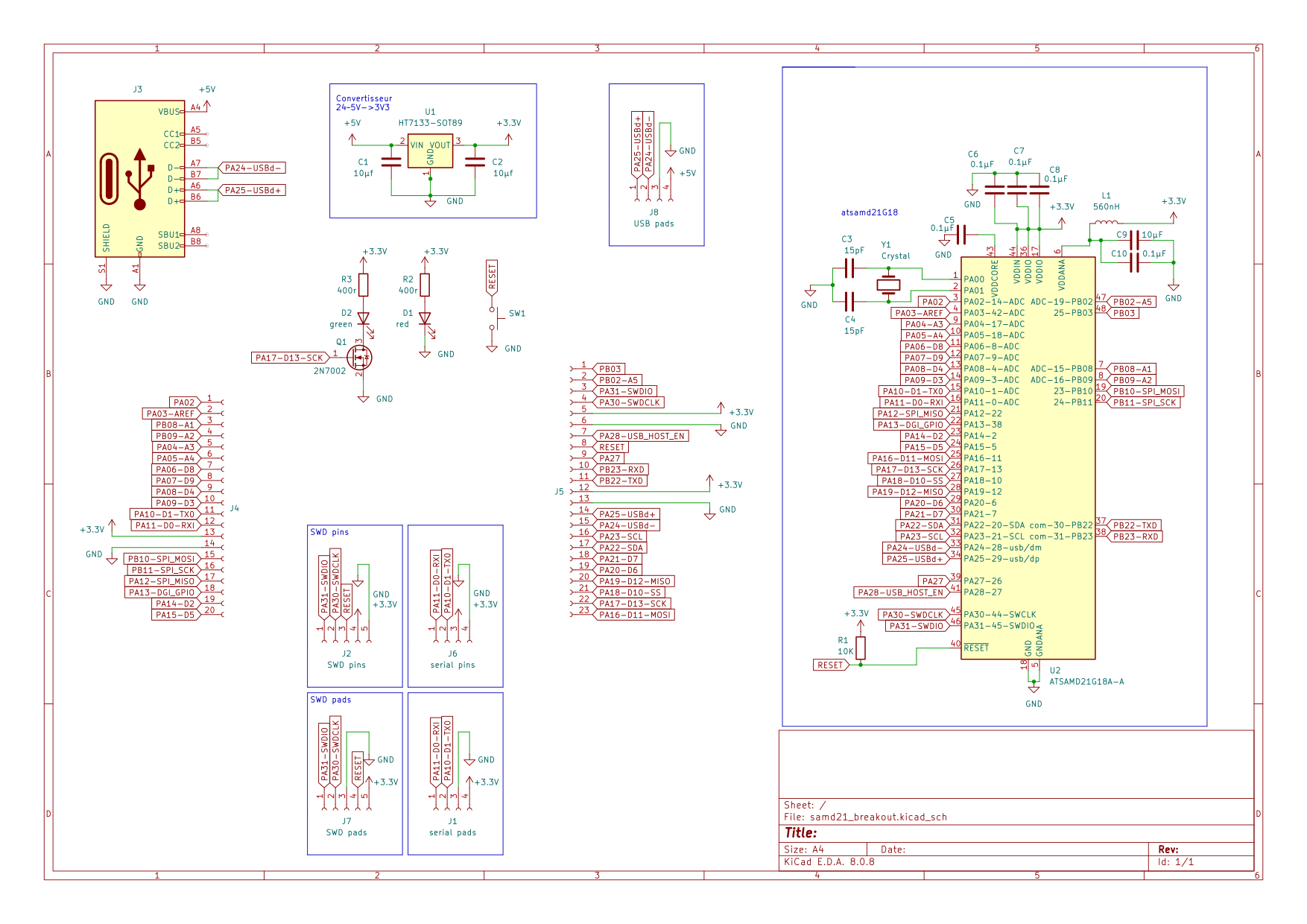Select capacitor C5 near VDDCORE

click(x=961, y=235)
